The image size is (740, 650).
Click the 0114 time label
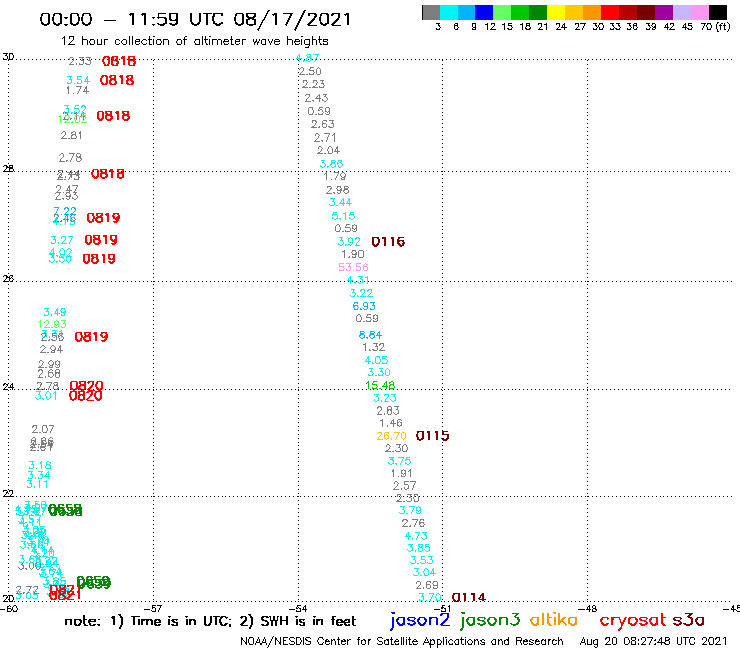pos(469,597)
